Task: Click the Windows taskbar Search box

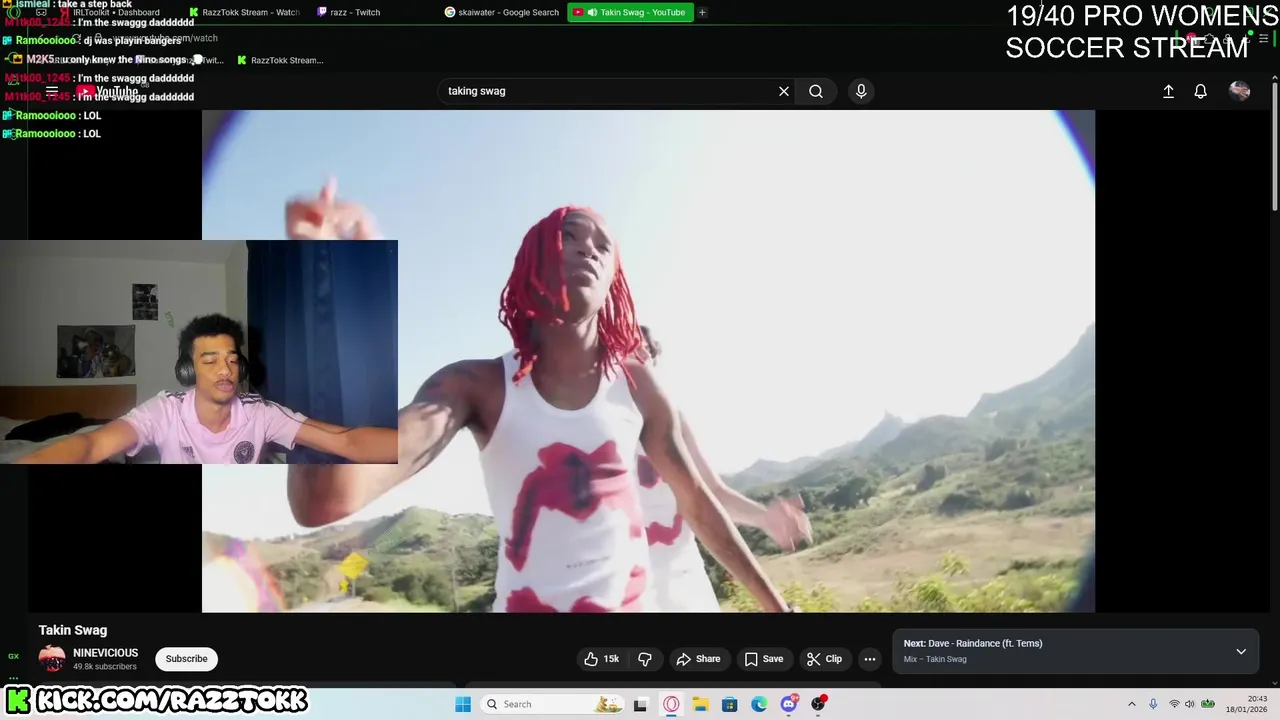Action: (x=552, y=704)
